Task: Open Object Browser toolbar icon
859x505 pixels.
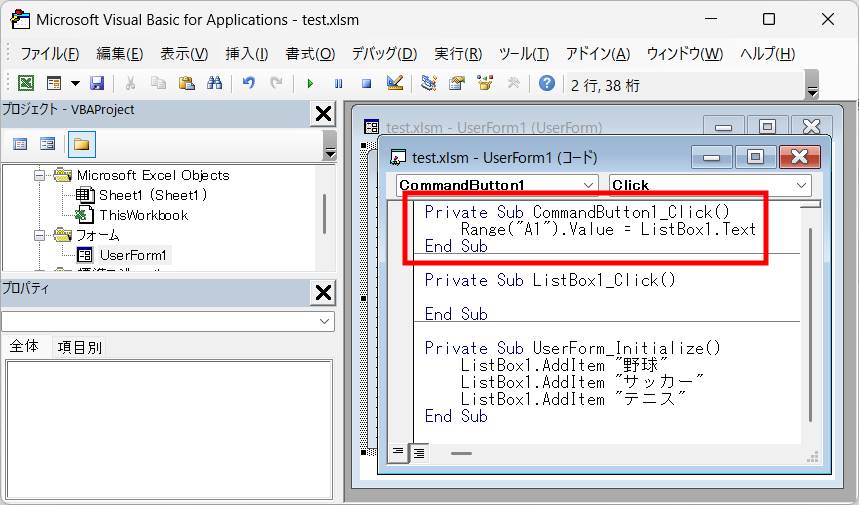Action: tap(485, 83)
